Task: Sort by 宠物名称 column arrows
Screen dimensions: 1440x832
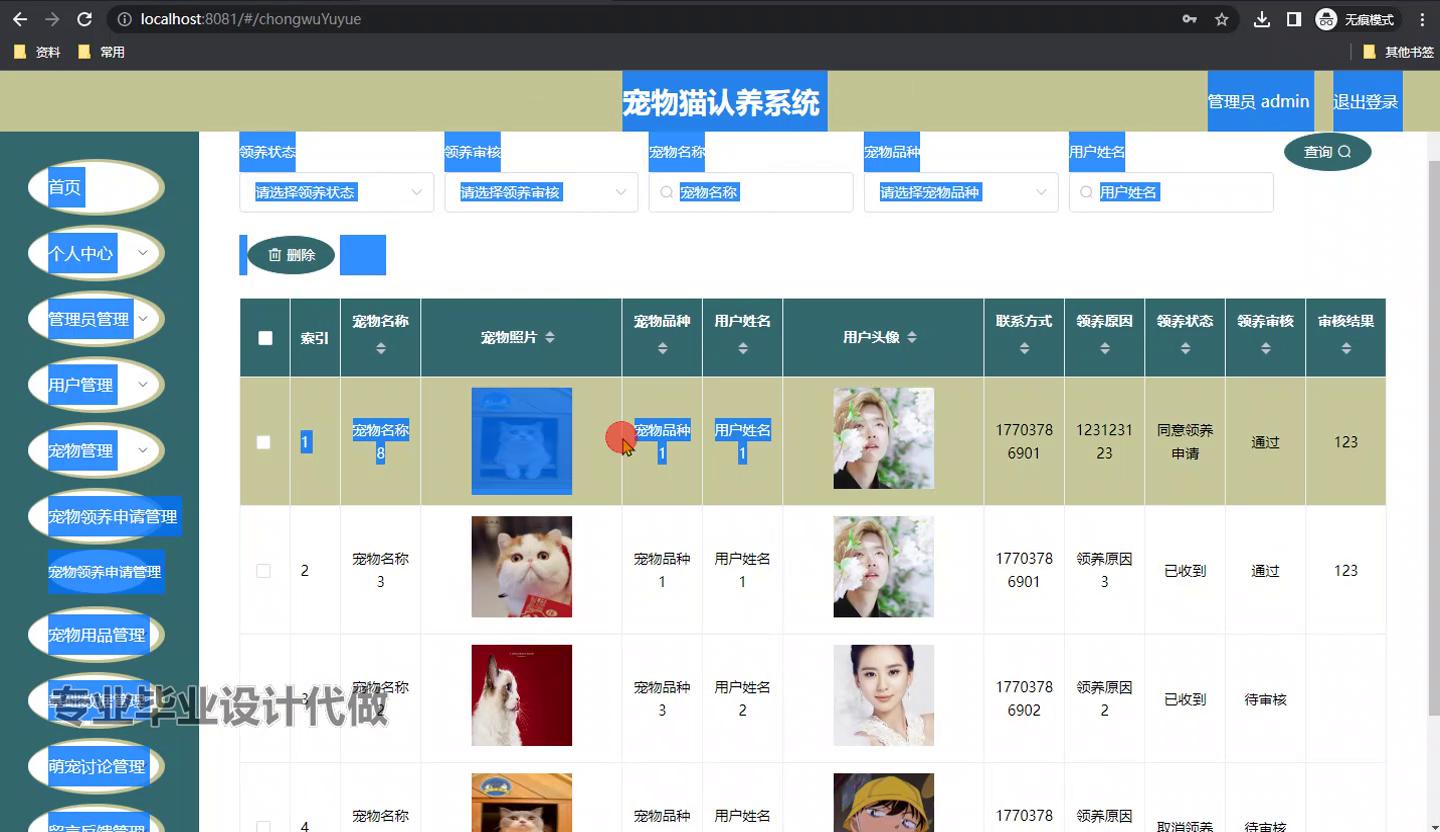Action: 380,348
